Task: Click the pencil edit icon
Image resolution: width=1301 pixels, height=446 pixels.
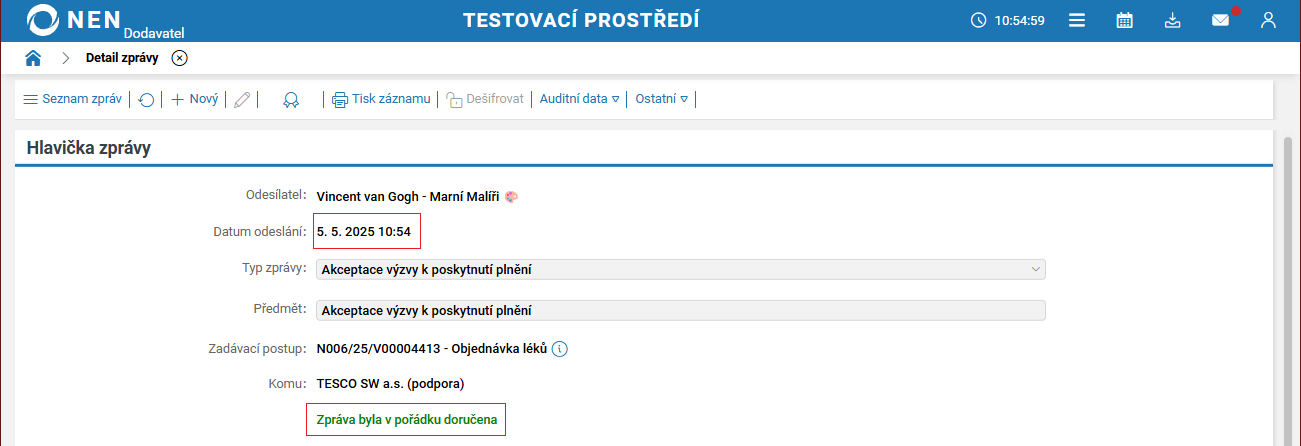Action: click(242, 100)
